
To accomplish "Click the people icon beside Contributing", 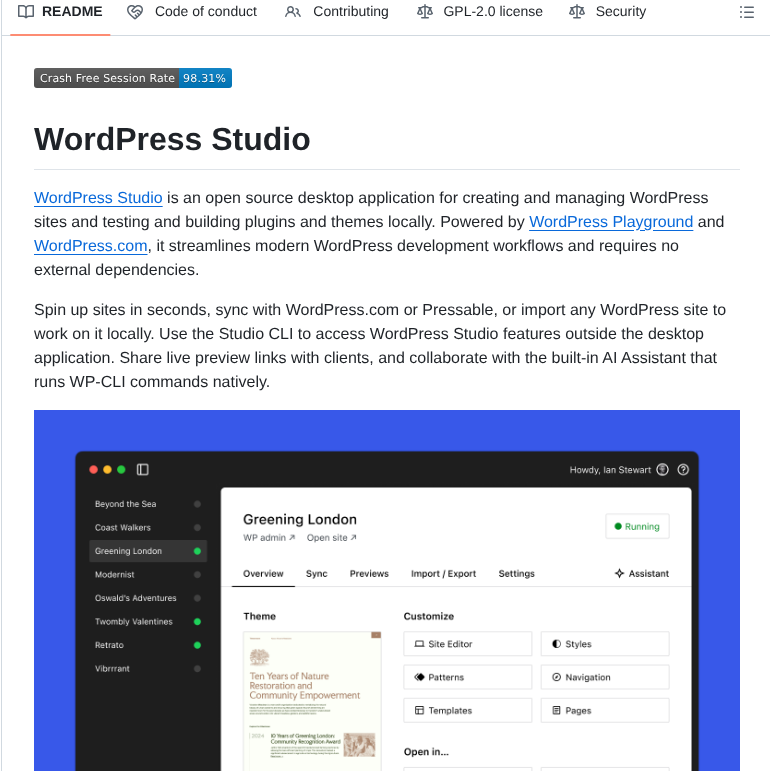I will tap(293, 12).
